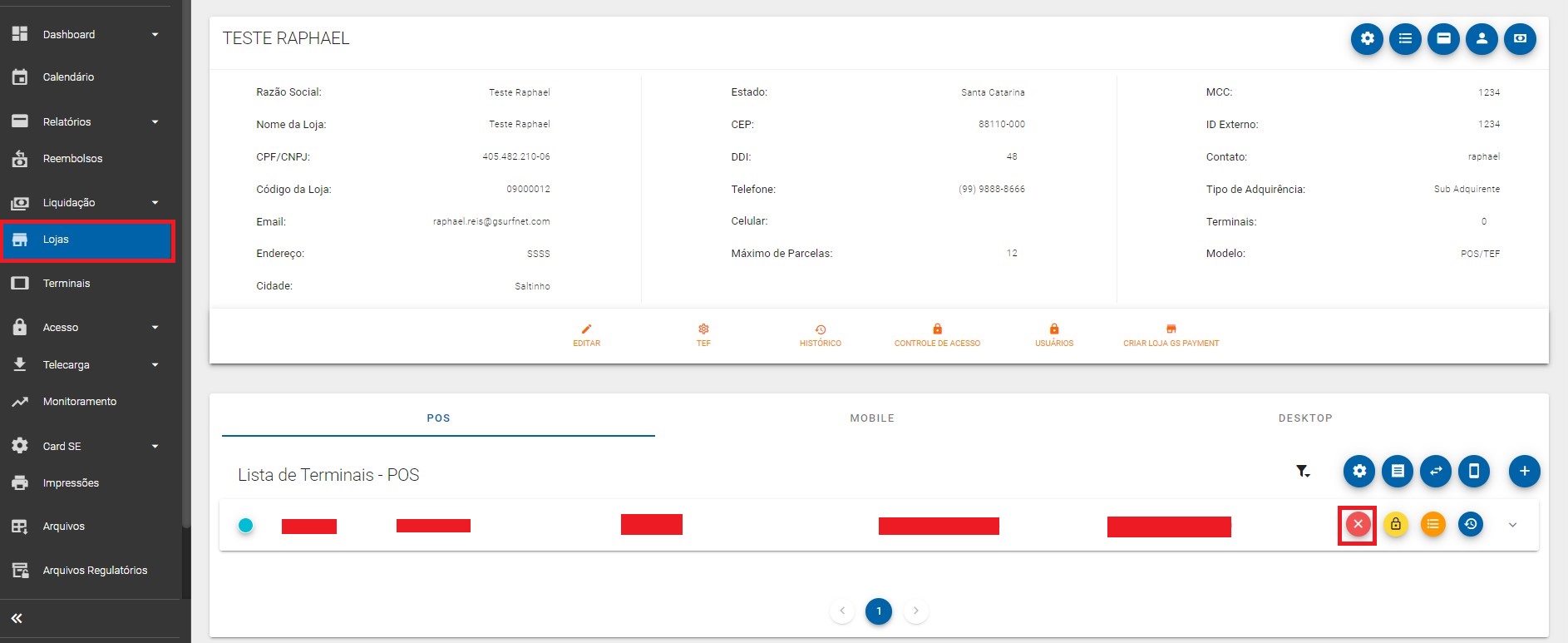Image resolution: width=1568 pixels, height=643 pixels.
Task: Open the orange list icon in terminal row
Action: click(1433, 524)
